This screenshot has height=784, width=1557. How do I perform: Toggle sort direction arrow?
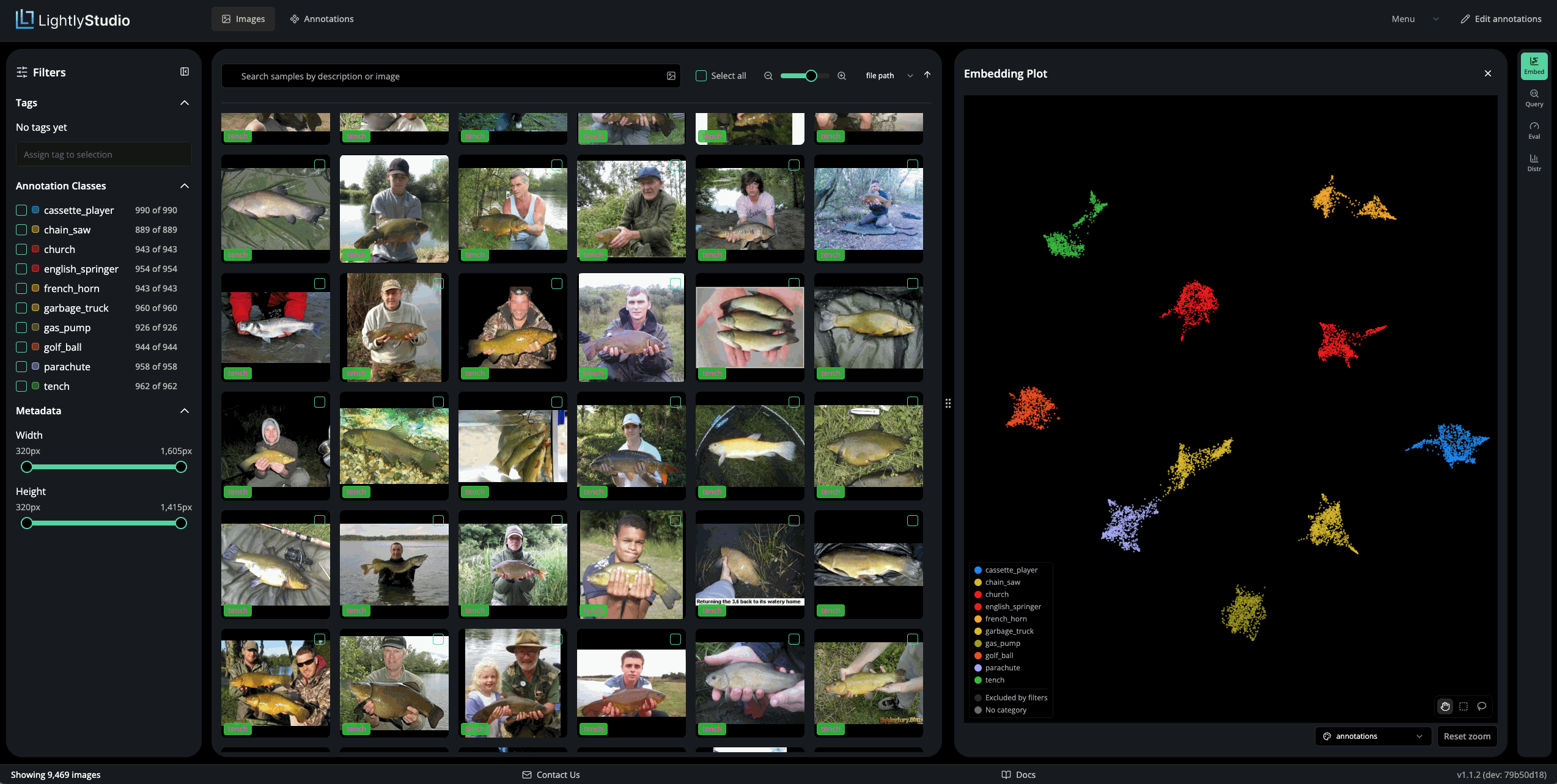pyautogui.click(x=927, y=75)
